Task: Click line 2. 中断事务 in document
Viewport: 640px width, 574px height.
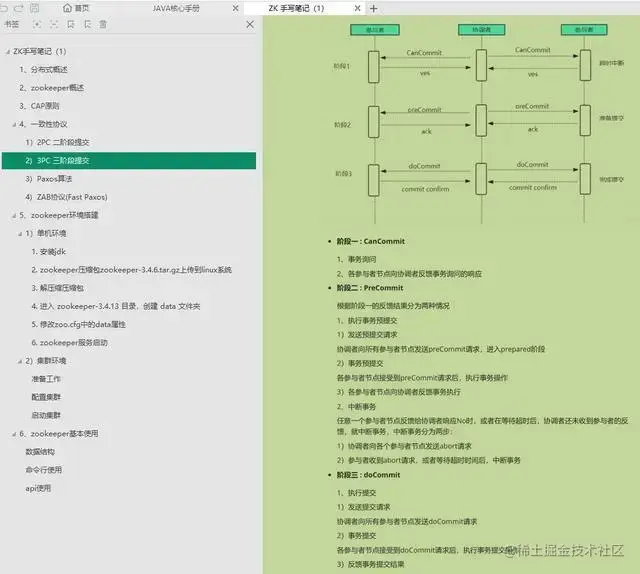Action: 356,407
